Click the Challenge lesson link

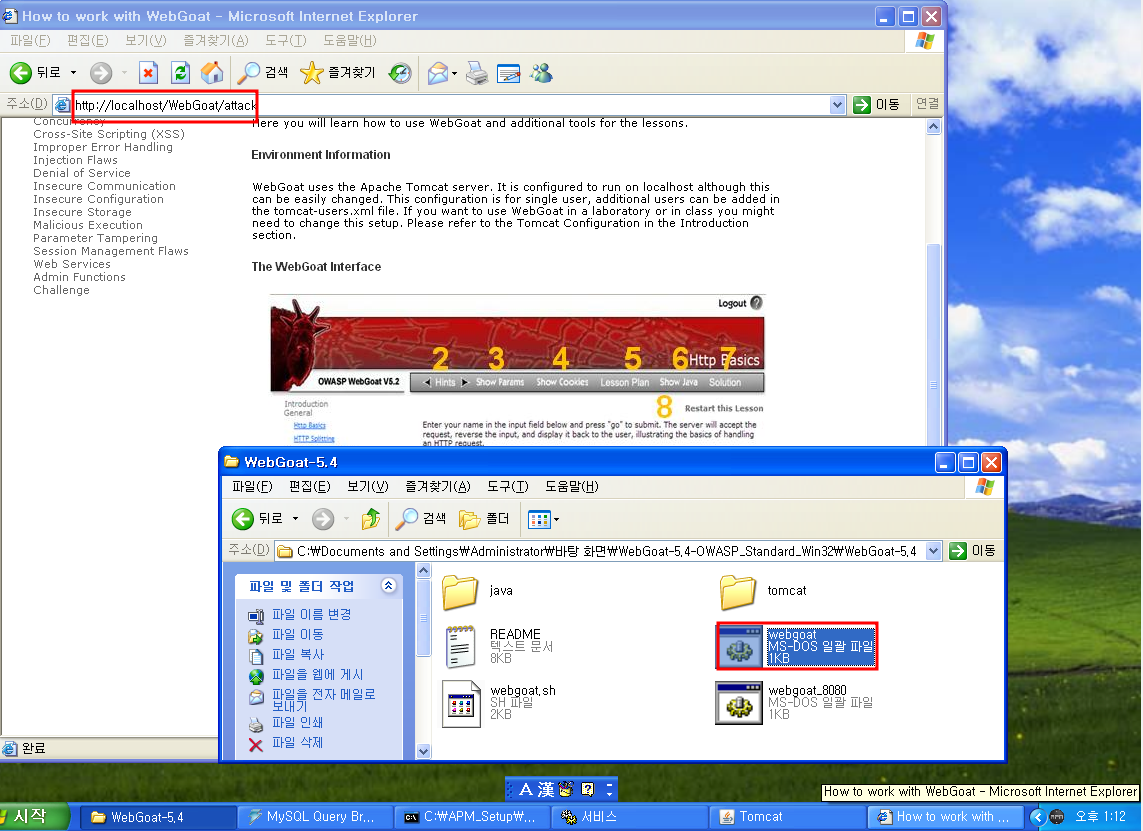pyautogui.click(x=61, y=290)
